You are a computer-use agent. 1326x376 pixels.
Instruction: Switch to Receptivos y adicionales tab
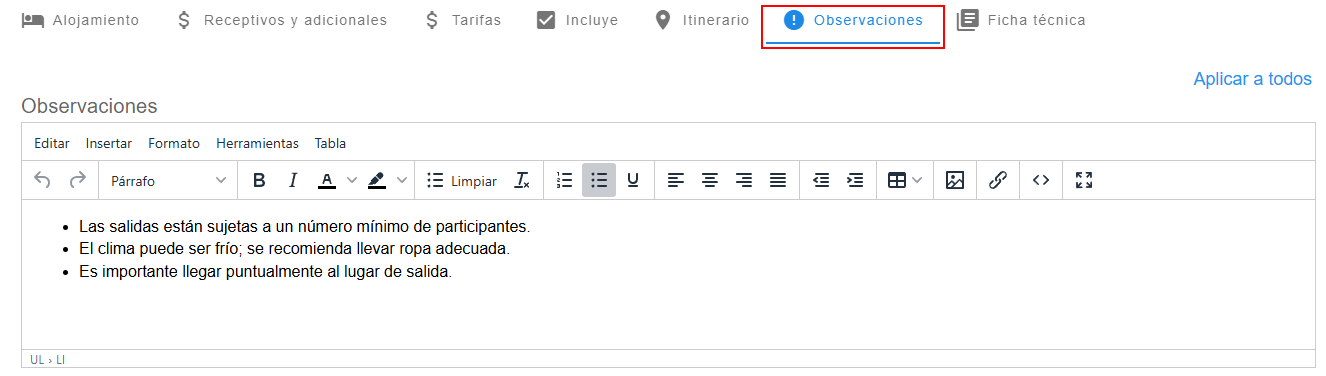(x=281, y=20)
